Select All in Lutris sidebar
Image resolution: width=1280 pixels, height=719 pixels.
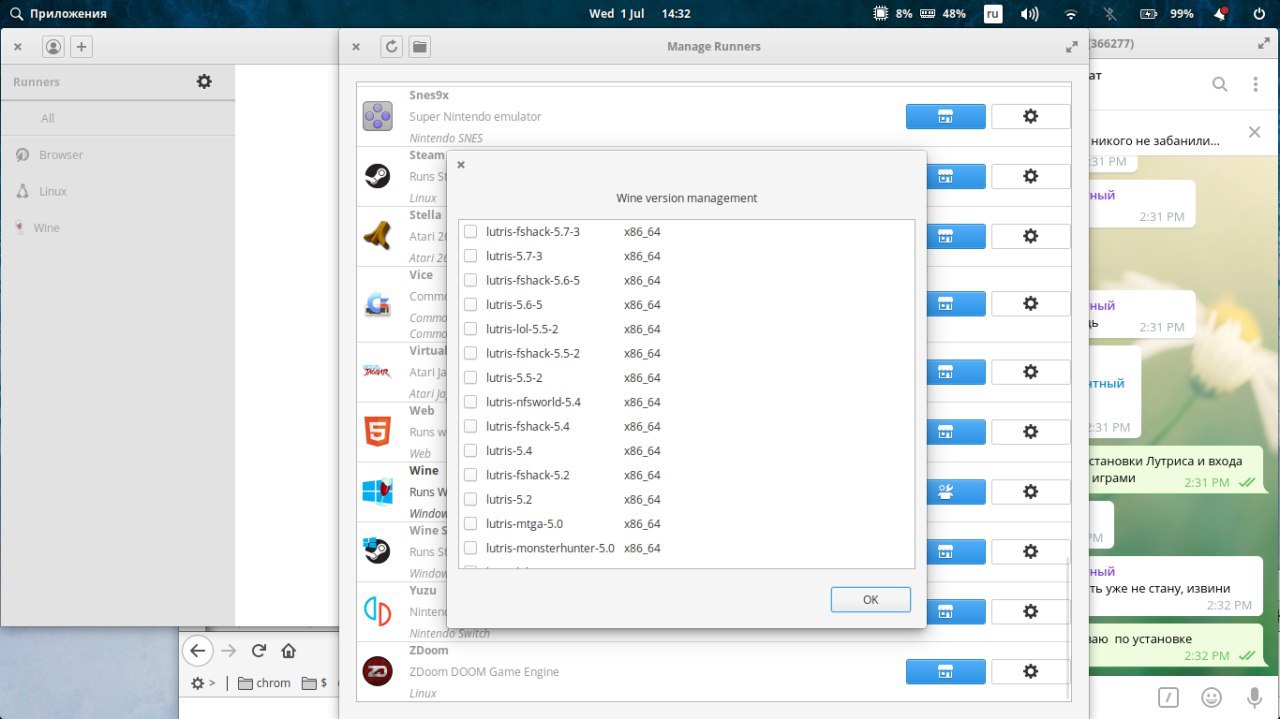(x=118, y=118)
